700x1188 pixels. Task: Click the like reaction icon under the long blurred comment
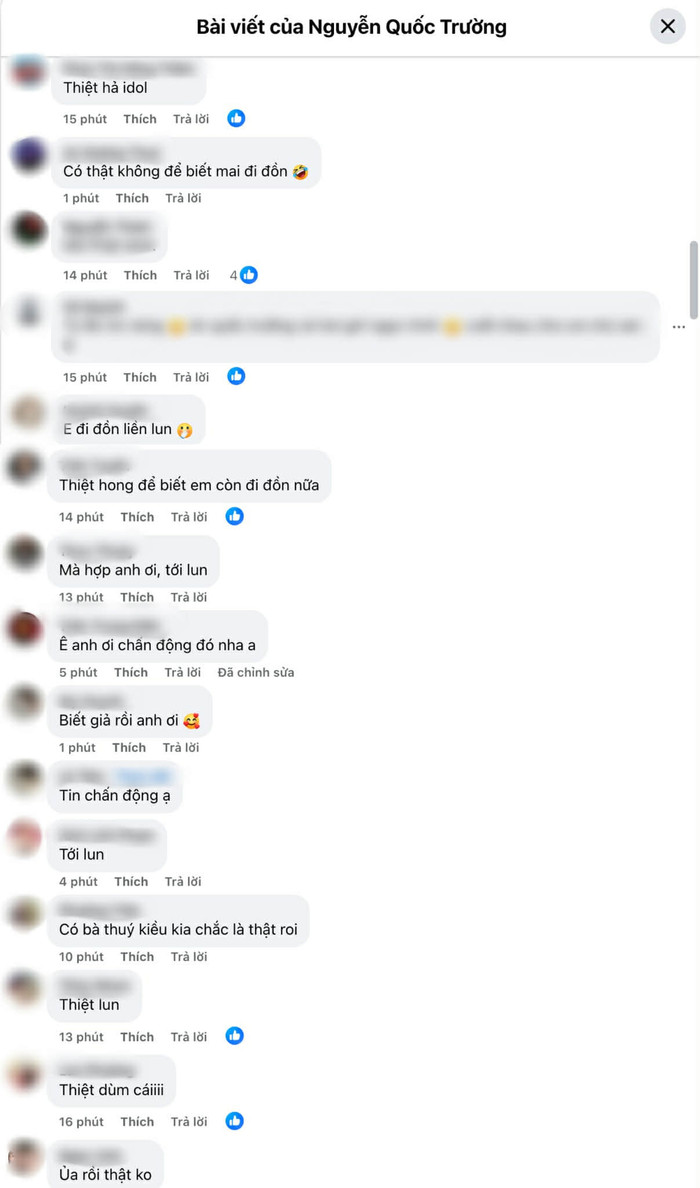click(236, 377)
